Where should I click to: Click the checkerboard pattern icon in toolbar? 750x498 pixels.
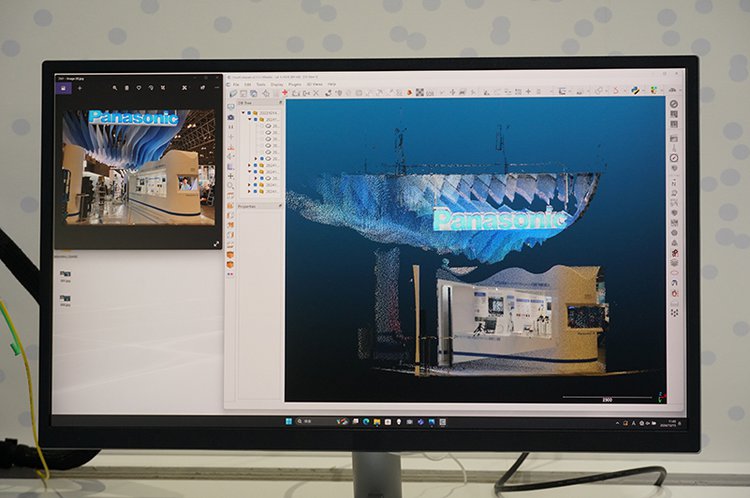click(x=419, y=92)
